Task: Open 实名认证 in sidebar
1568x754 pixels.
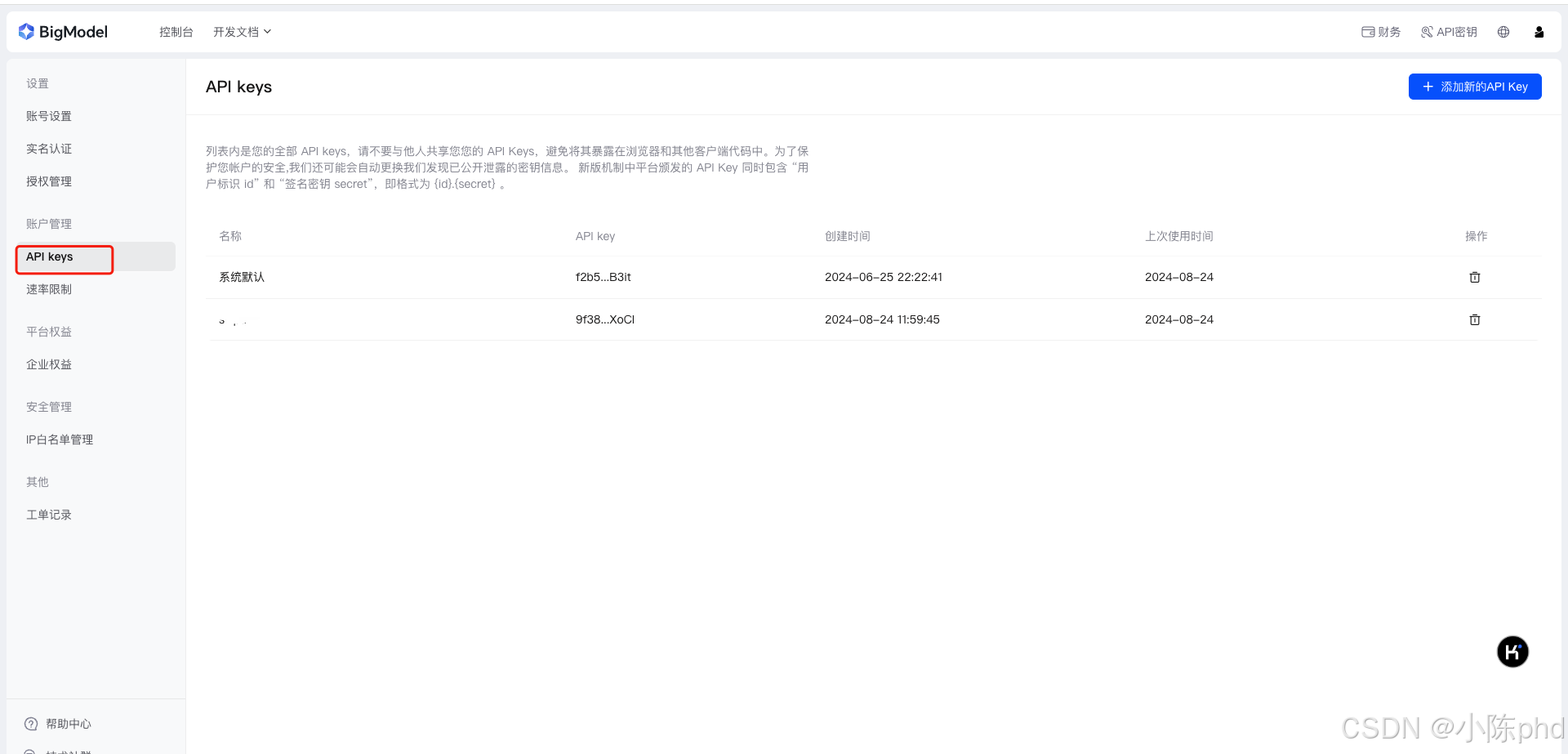Action: [49, 149]
